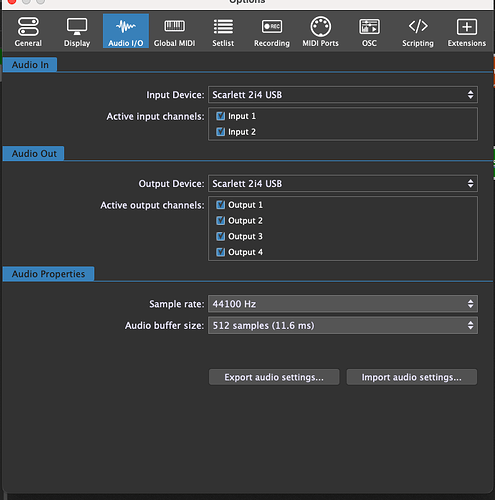Uncheck the Input 1 channel checkbox
The height and width of the screenshot is (500, 495).
[x=220, y=116]
